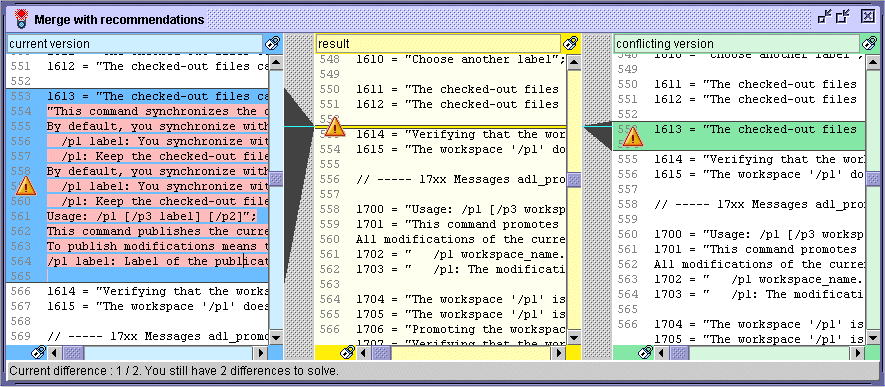Click 'This command publishes the curre' line in current version
The height and width of the screenshot is (387, 885).
point(158,231)
